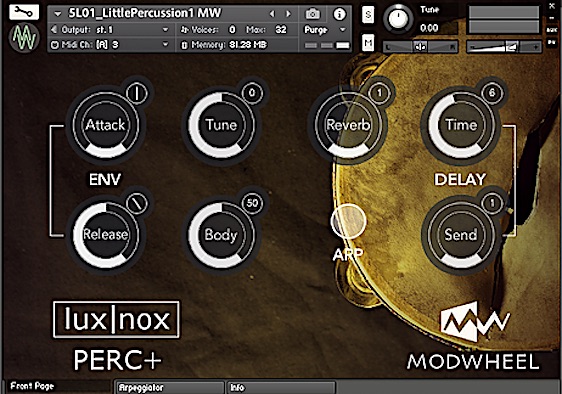Click the MIDI icon beside Midi Ch
Viewport: 562px width, 394px height.
coord(54,45)
